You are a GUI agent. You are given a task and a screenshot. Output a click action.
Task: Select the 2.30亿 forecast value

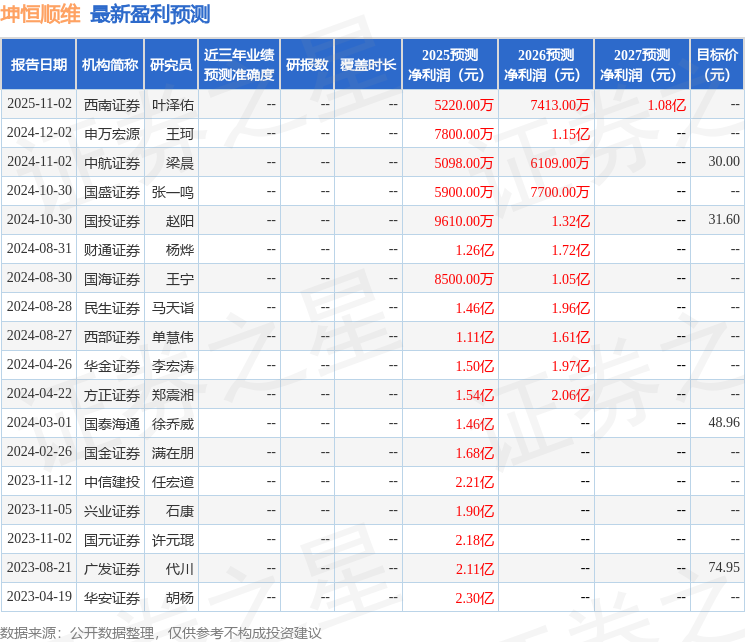pyautogui.click(x=475, y=598)
